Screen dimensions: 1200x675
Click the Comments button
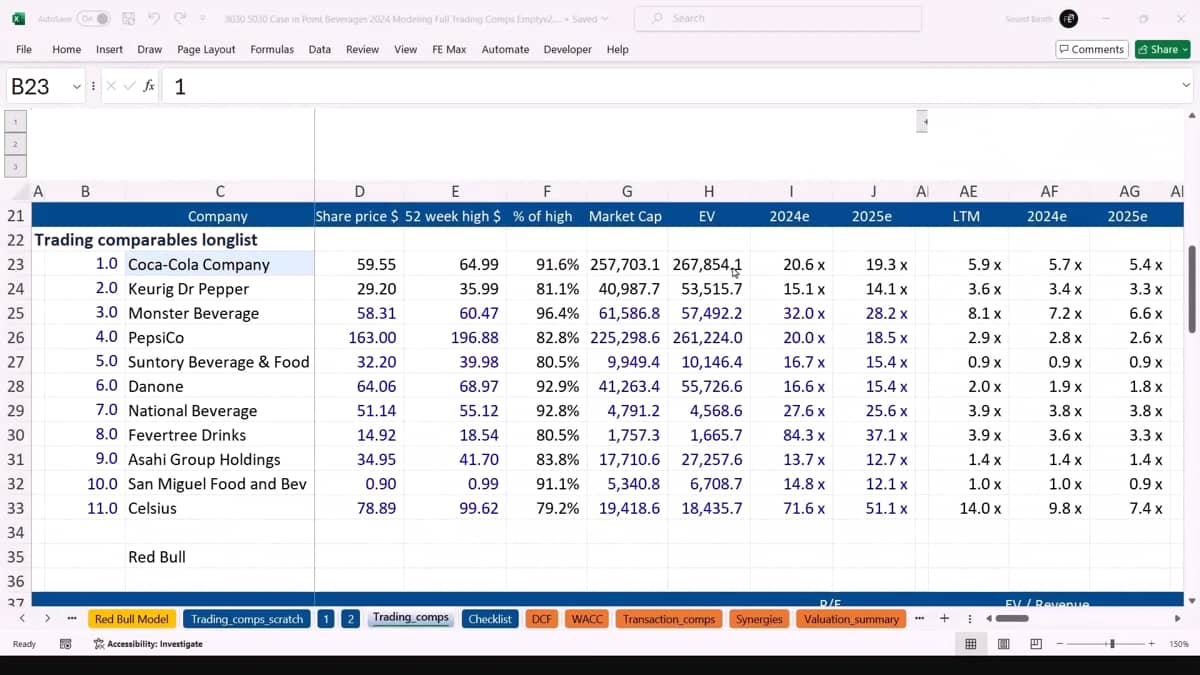click(1092, 49)
